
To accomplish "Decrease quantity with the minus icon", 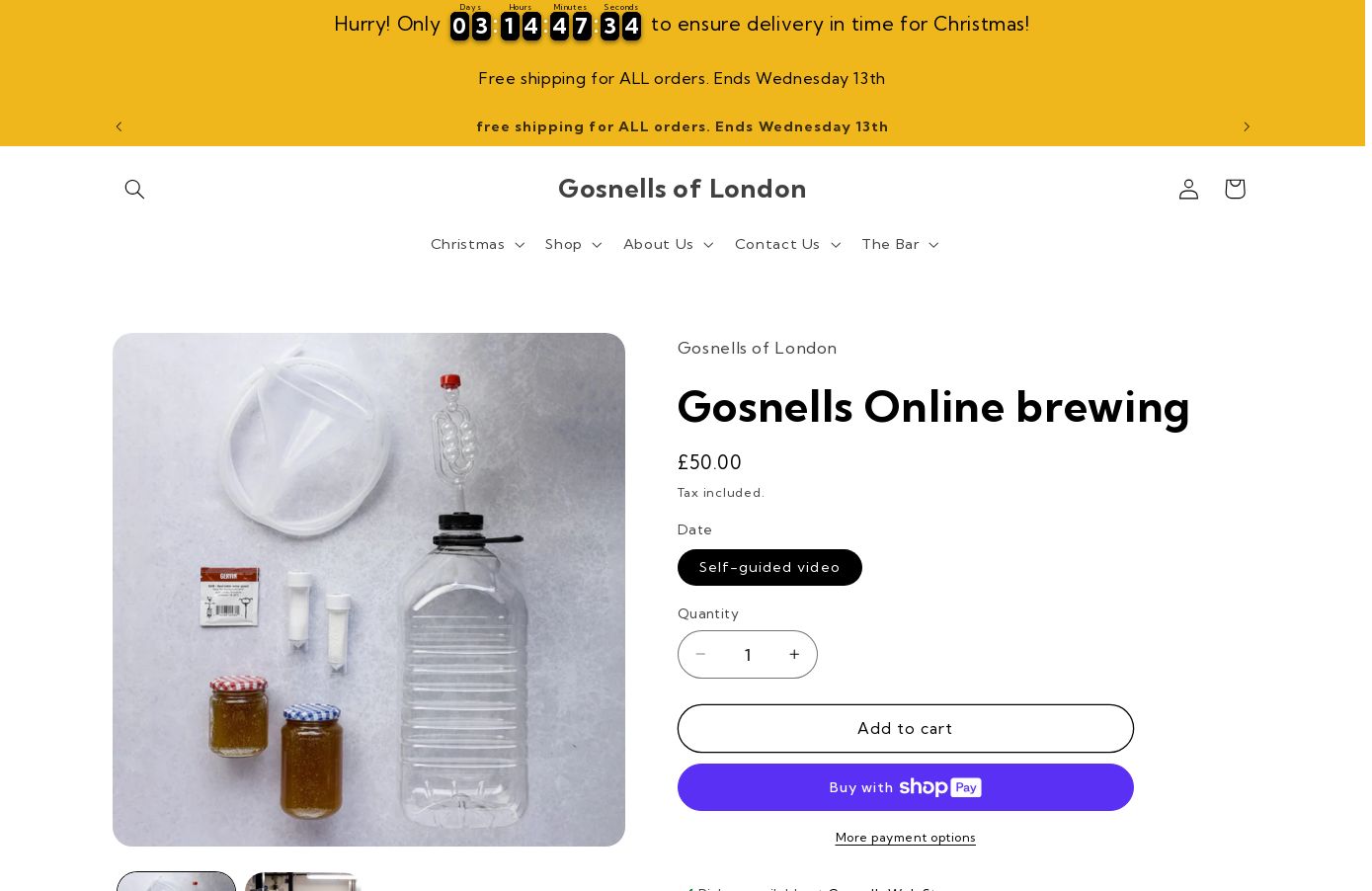I will pyautogui.click(x=700, y=654).
